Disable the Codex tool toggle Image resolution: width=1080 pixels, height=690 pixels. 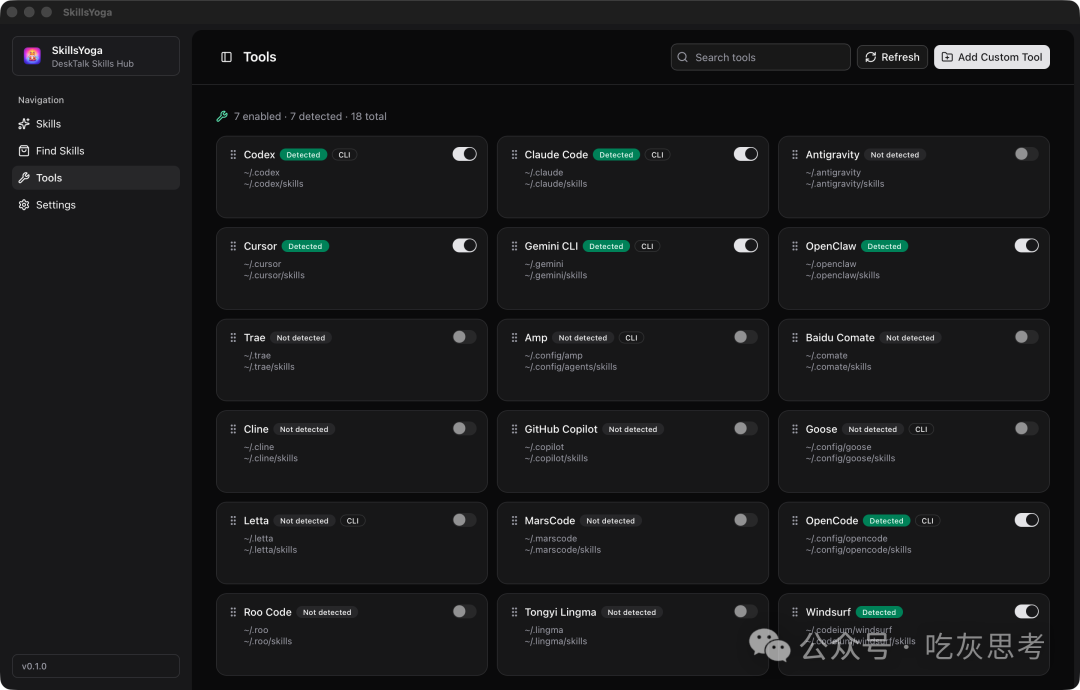(464, 154)
